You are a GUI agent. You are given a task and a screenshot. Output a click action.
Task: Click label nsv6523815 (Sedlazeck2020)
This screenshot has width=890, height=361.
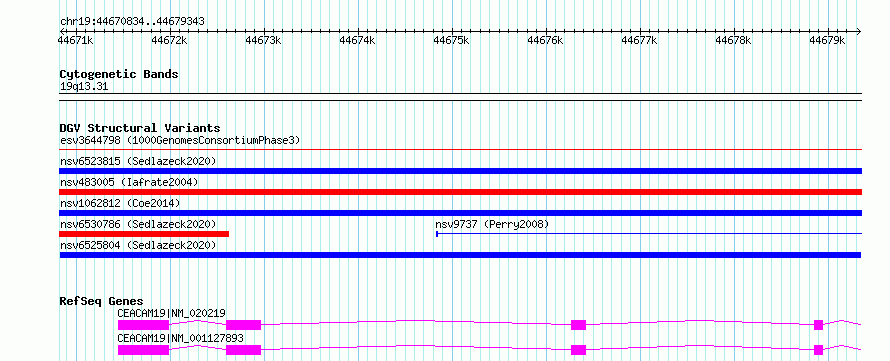coord(138,161)
